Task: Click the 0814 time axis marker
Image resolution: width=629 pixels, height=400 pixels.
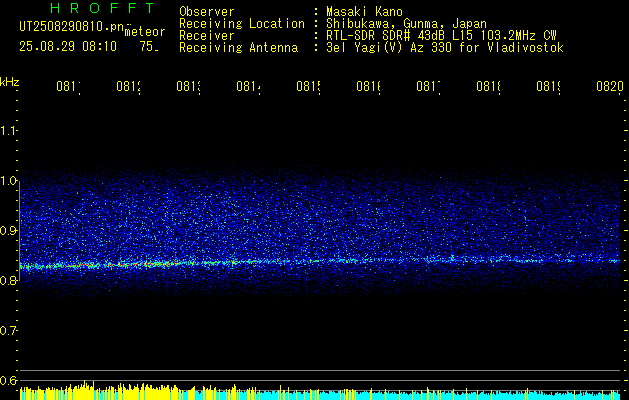Action: pyautogui.click(x=248, y=87)
